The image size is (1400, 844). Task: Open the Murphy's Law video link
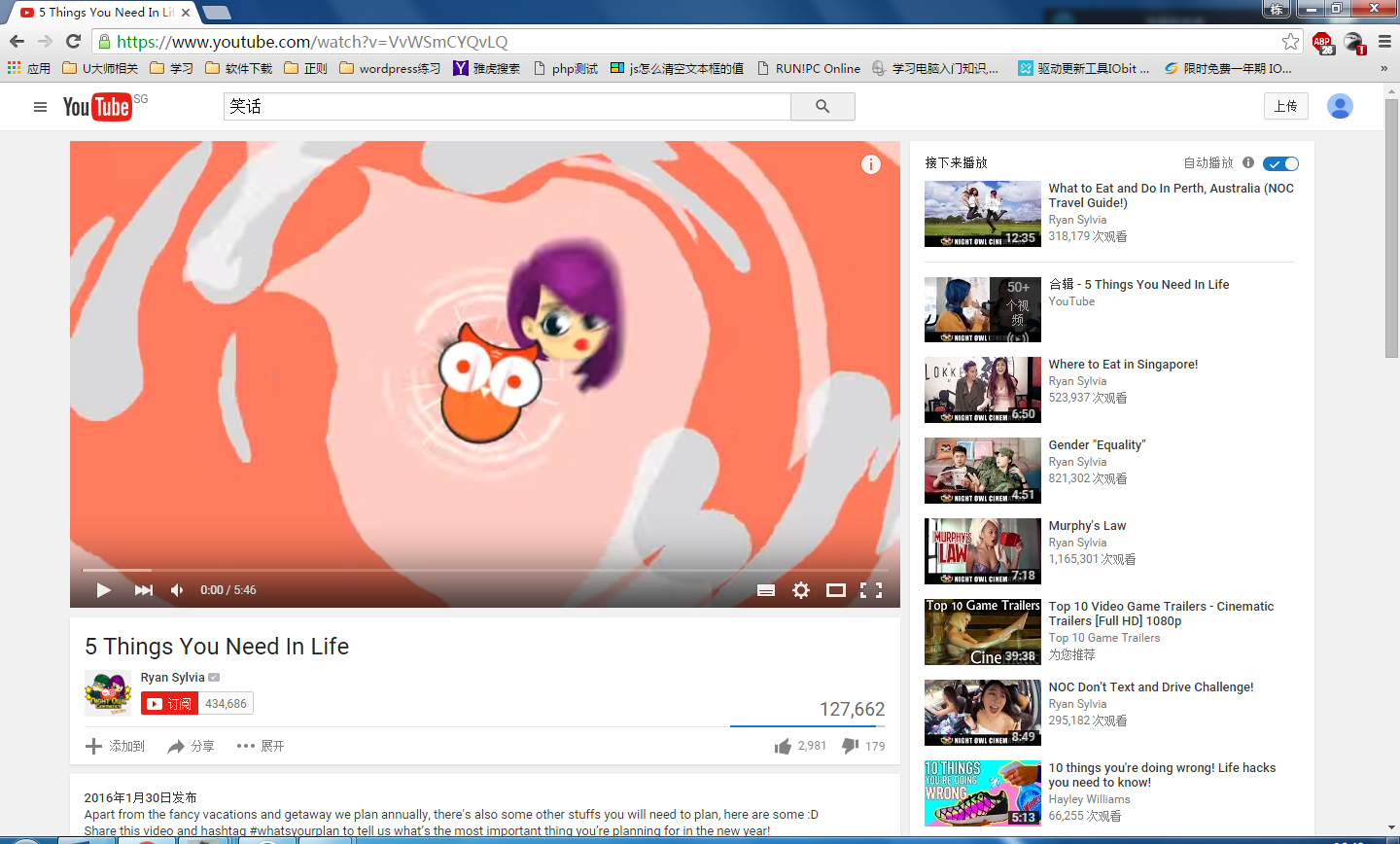click(1087, 526)
